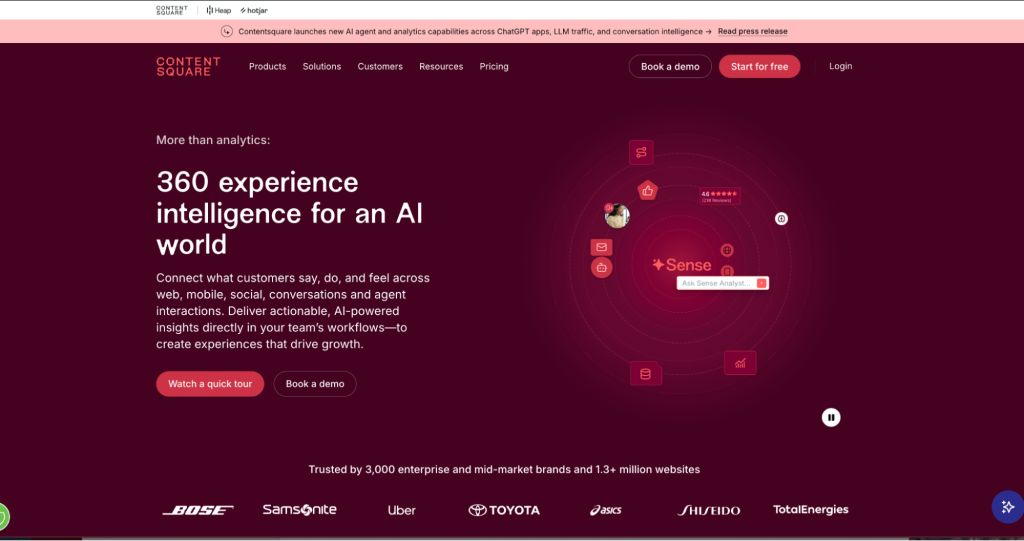Click the 'Trusted by 3,000 enterprise' text
This screenshot has width=1024, height=541.
coord(504,469)
